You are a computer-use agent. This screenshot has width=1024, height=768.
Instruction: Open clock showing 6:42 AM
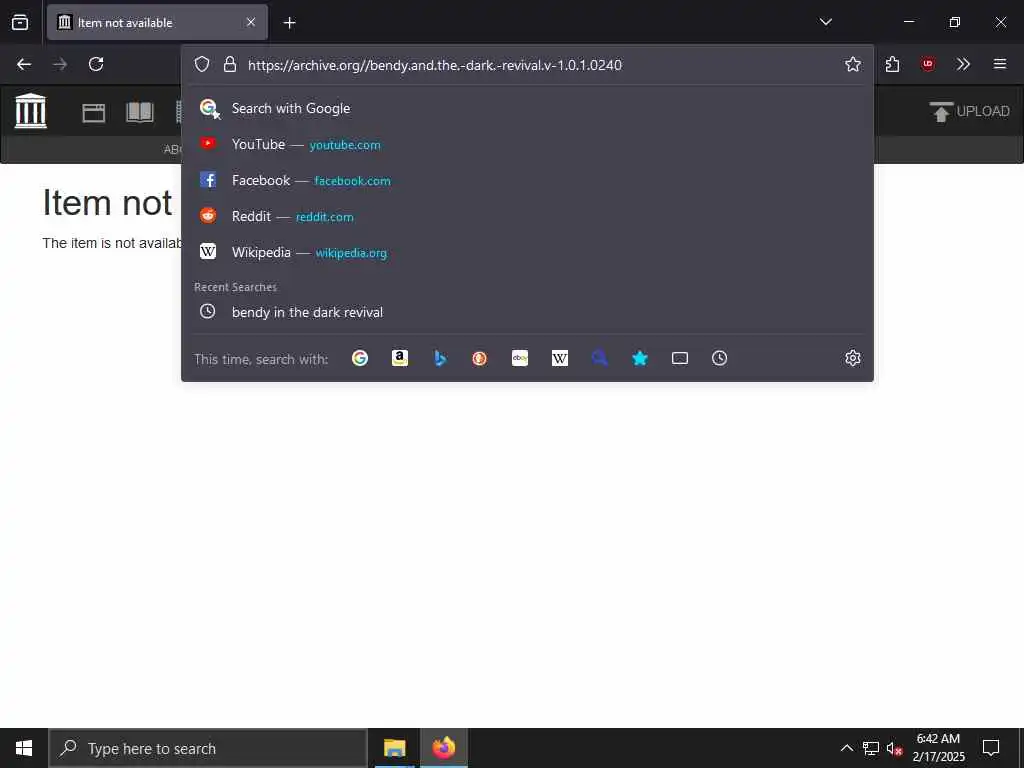(x=938, y=748)
